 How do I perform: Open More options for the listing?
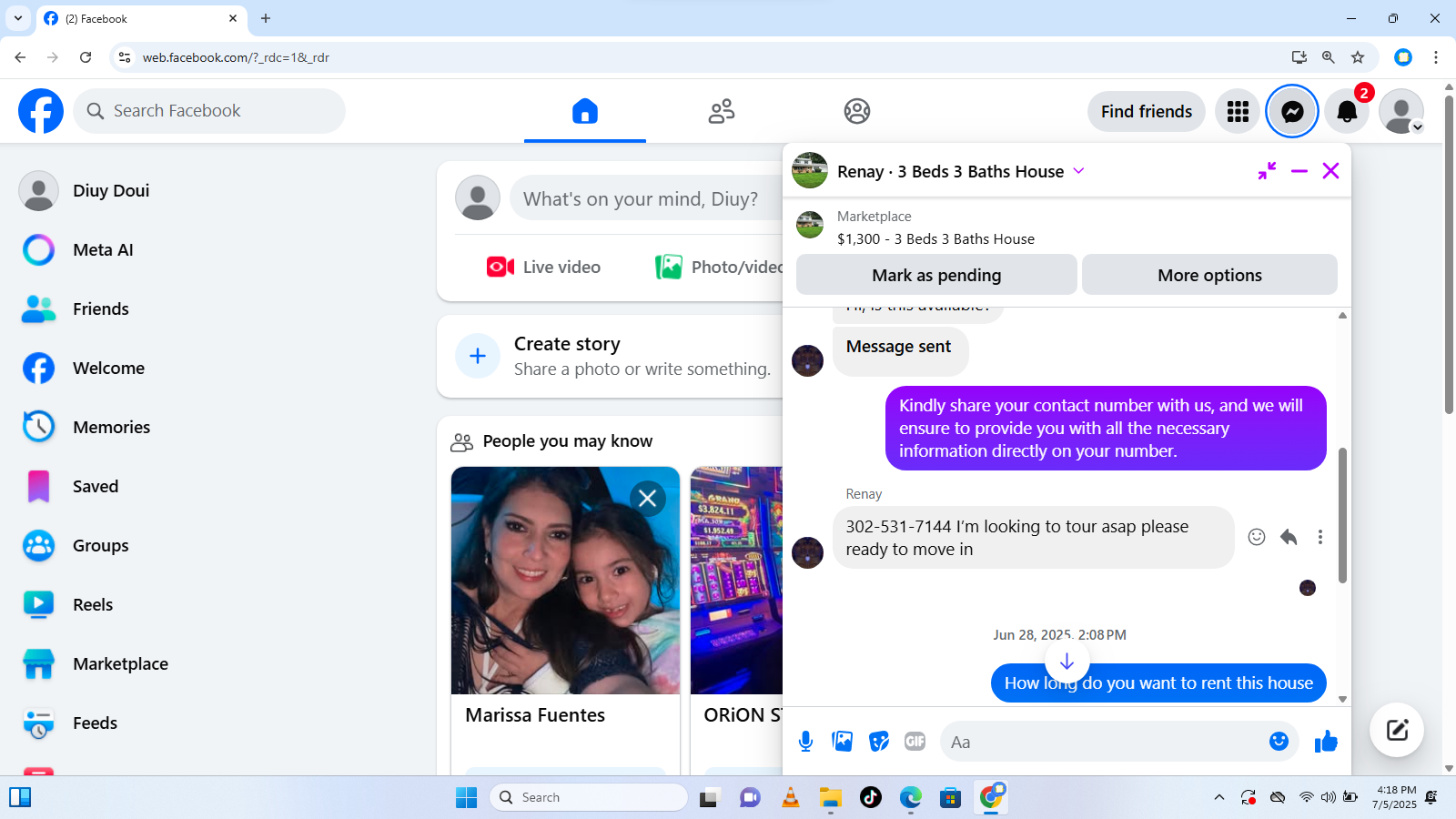1209,275
